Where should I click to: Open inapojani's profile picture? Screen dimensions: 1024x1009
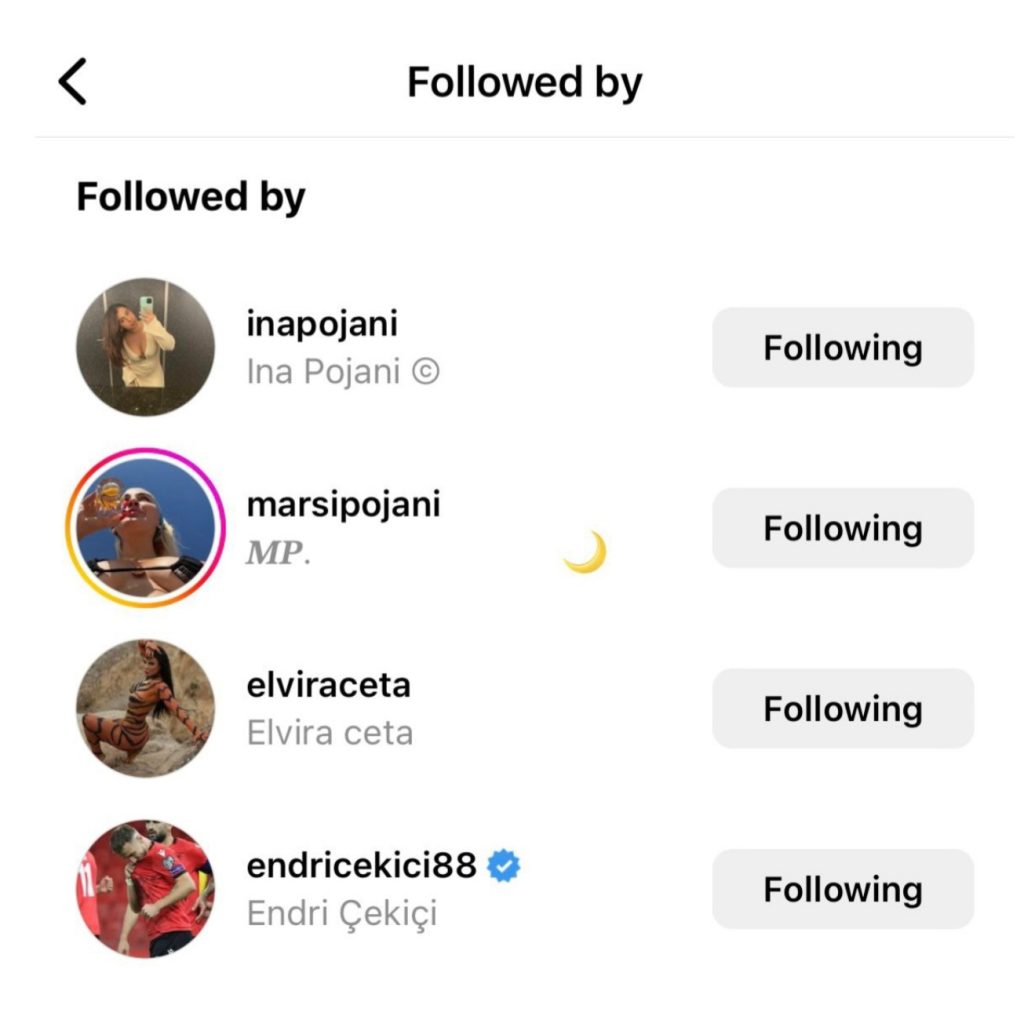pos(146,347)
